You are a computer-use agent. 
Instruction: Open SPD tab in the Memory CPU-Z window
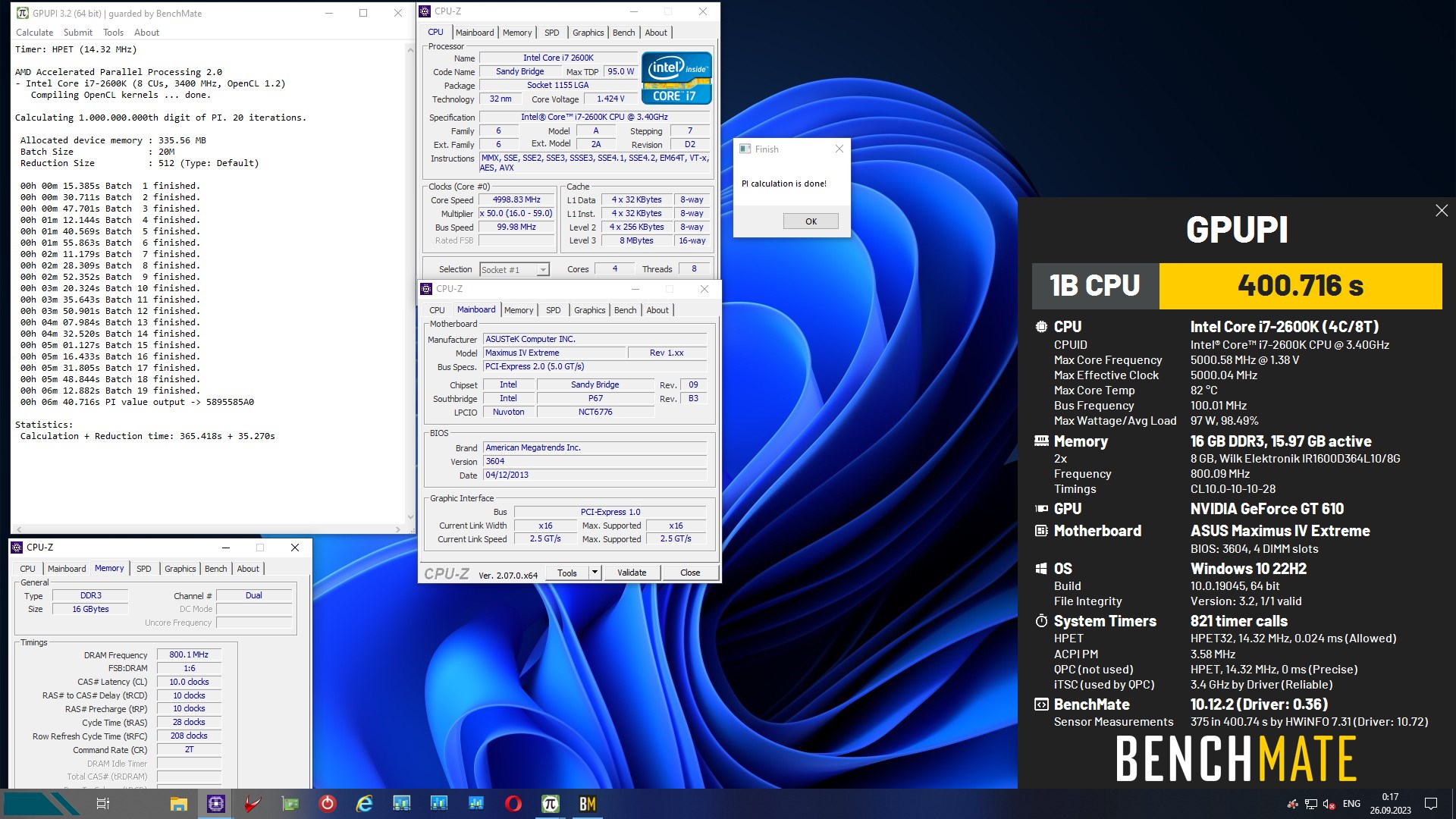[x=144, y=569]
